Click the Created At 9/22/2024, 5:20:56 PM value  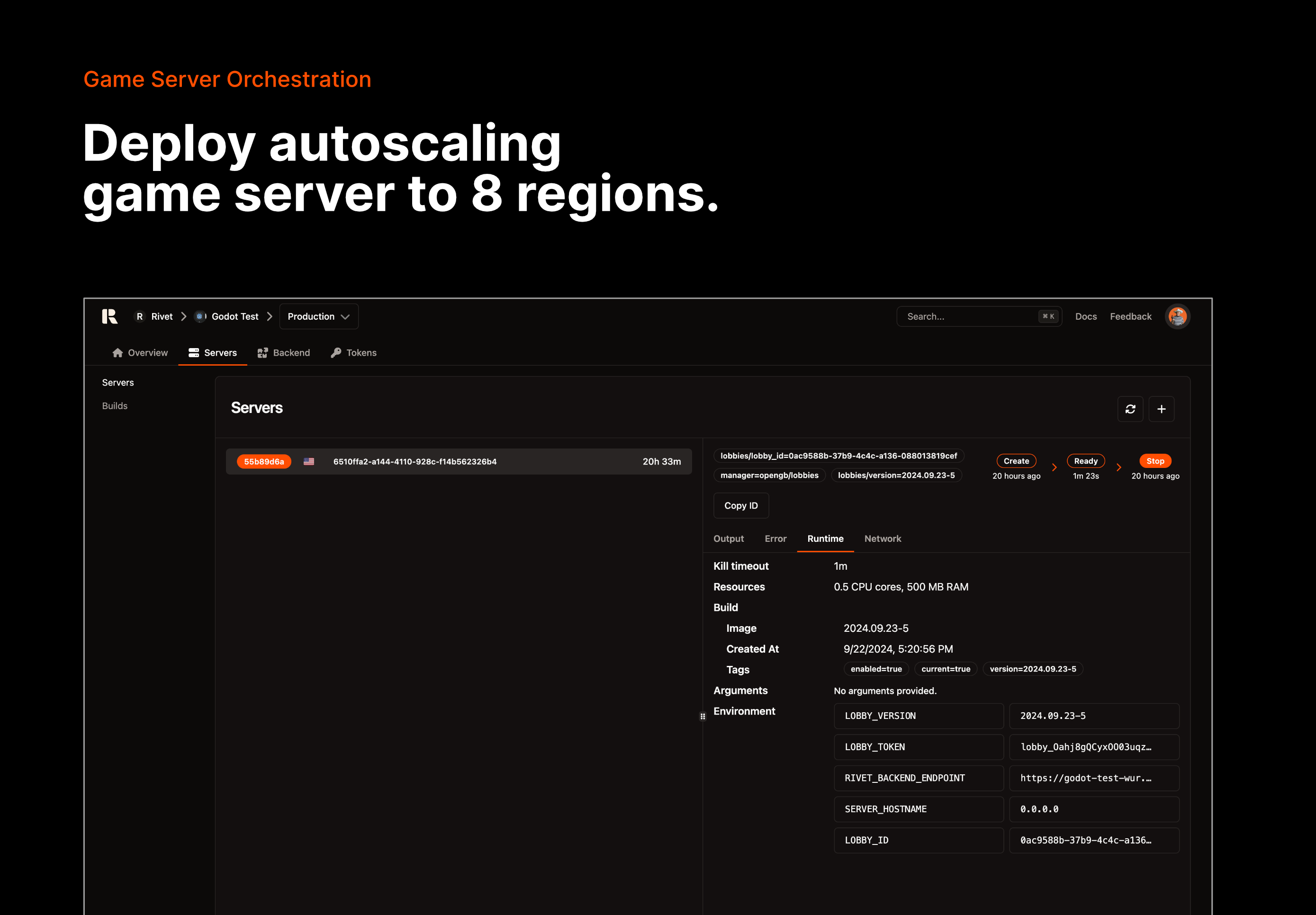point(898,648)
